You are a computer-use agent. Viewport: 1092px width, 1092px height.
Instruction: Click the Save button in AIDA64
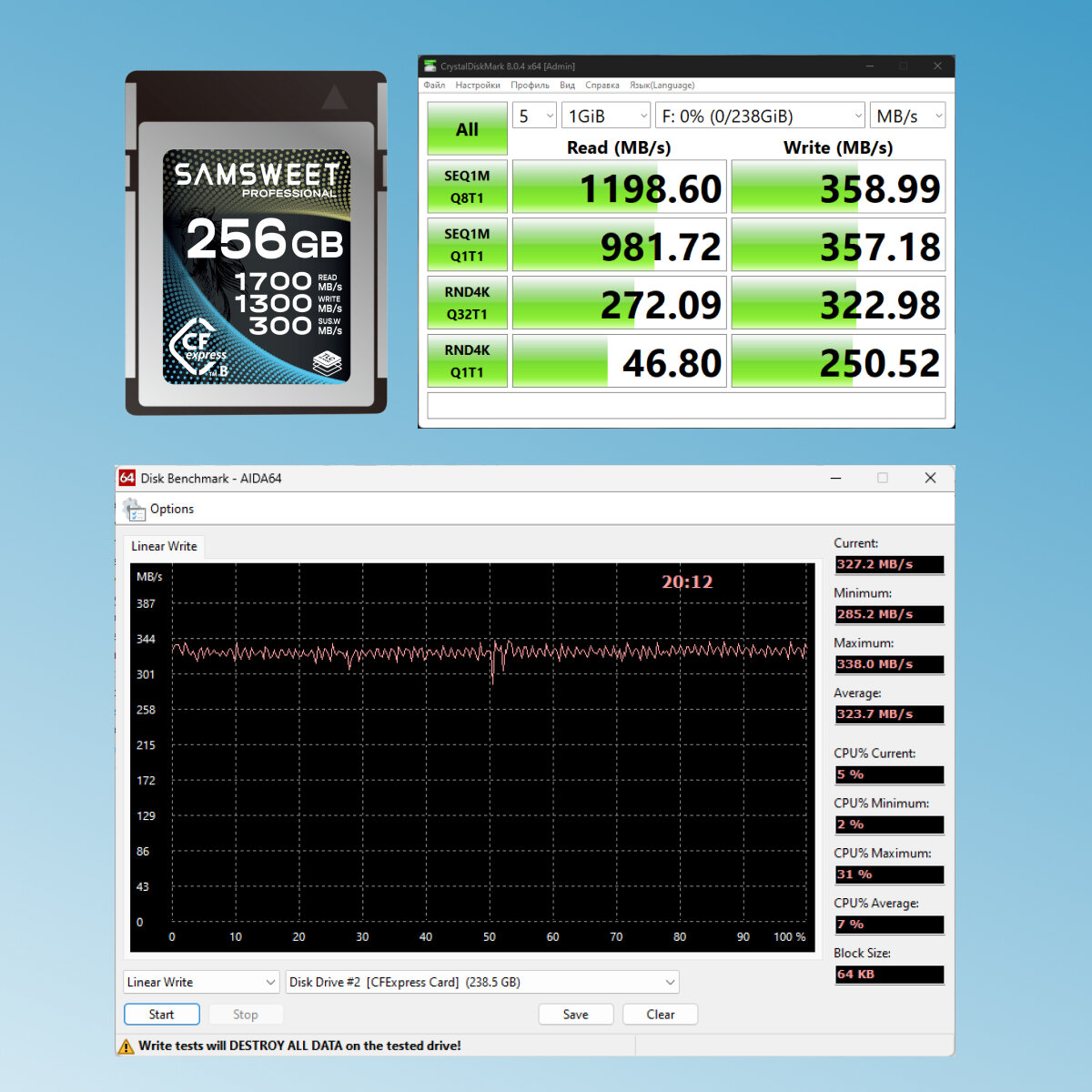[x=576, y=1015]
